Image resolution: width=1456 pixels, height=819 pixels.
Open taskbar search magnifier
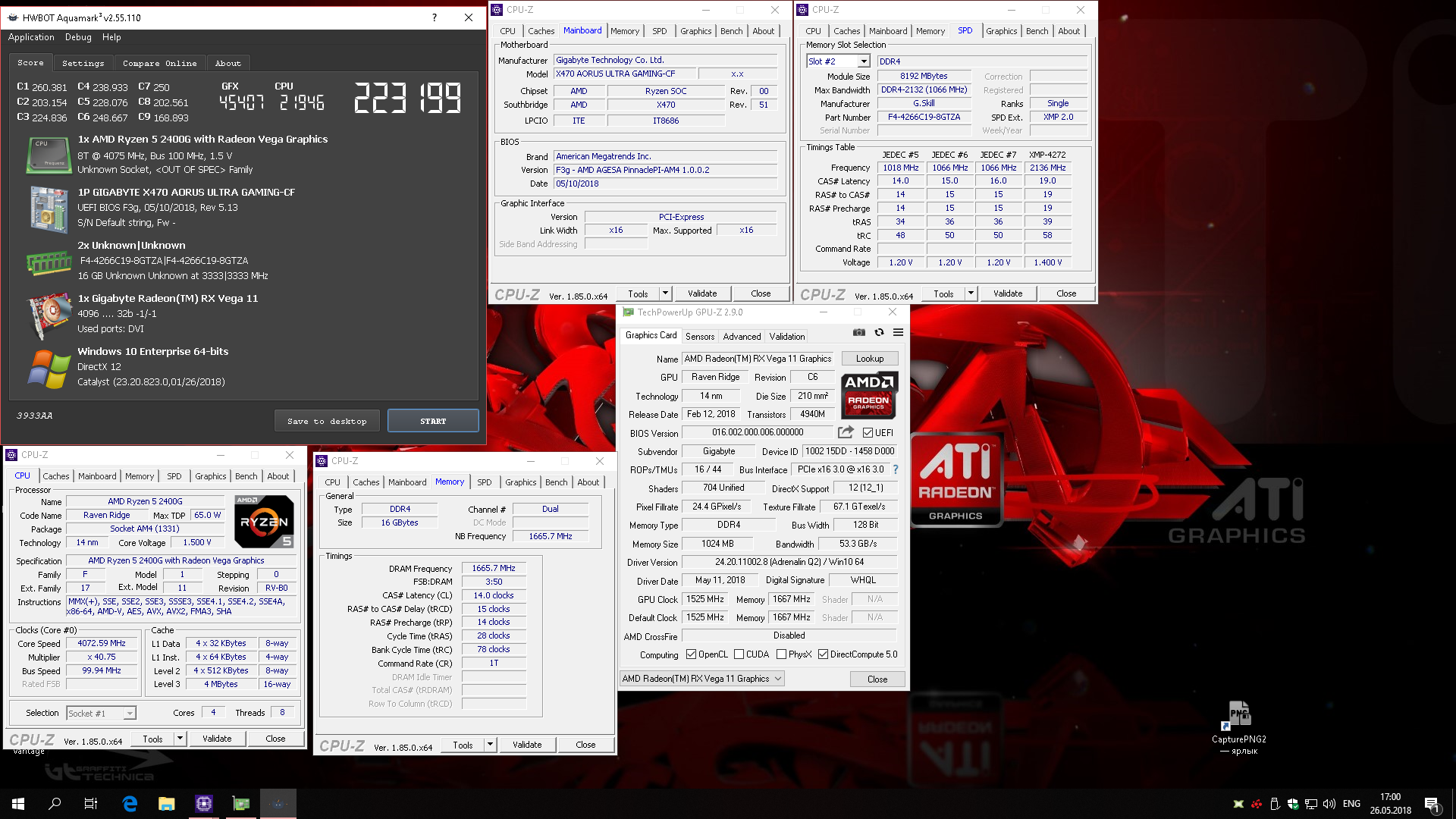[x=55, y=804]
